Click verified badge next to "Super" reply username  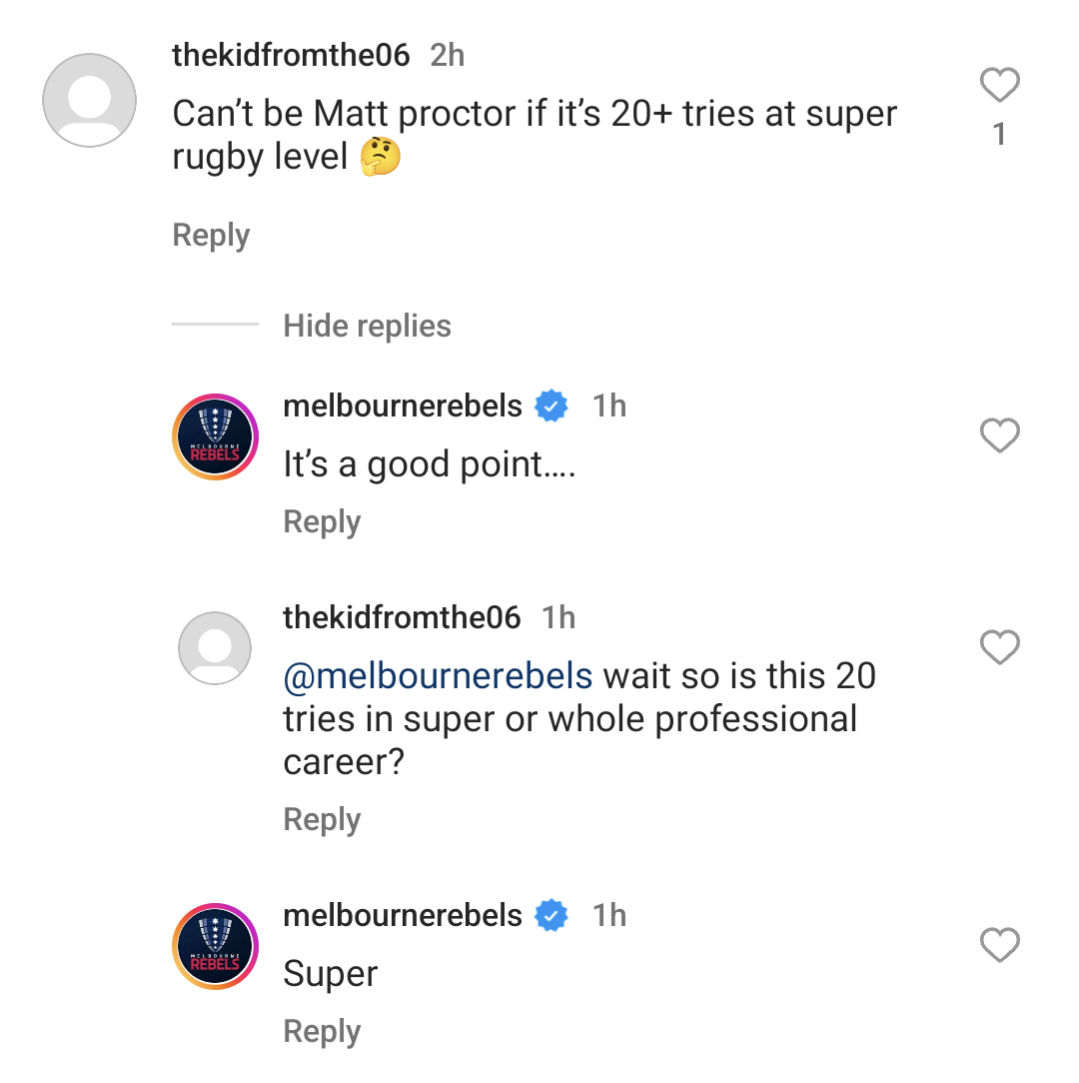point(552,916)
